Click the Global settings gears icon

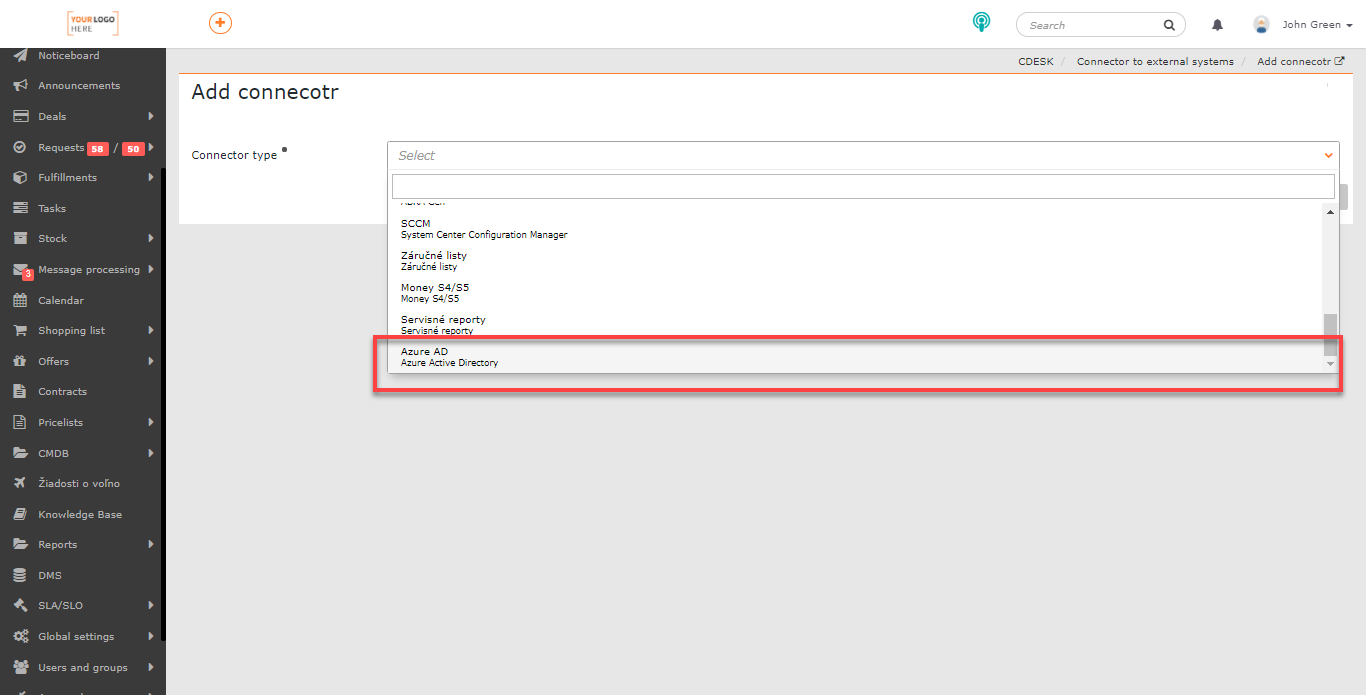coord(20,636)
